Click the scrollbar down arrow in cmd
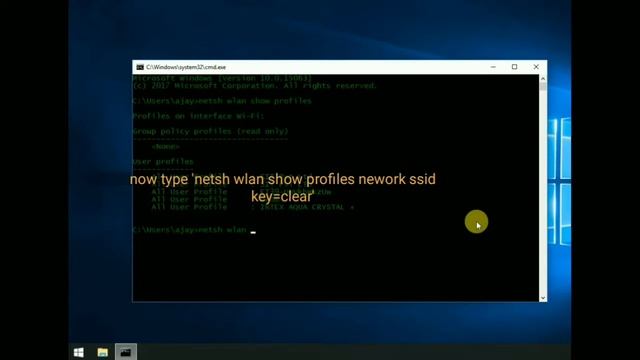 (543, 298)
